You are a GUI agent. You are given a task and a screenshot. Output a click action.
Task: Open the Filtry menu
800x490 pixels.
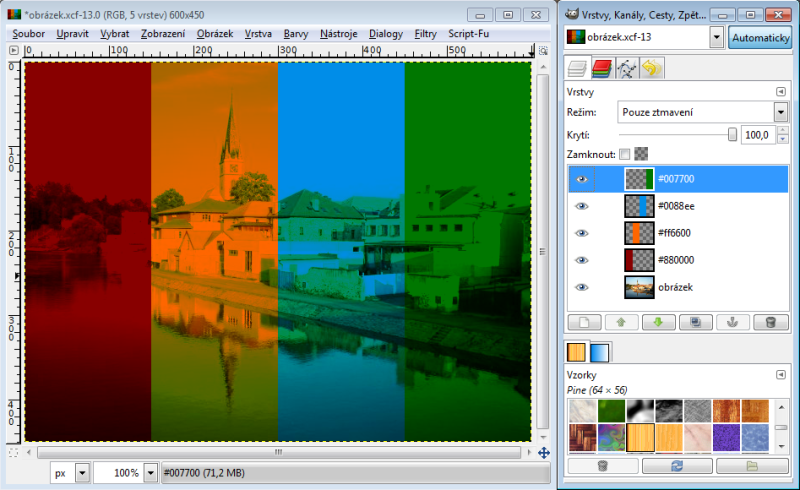pyautogui.click(x=425, y=33)
